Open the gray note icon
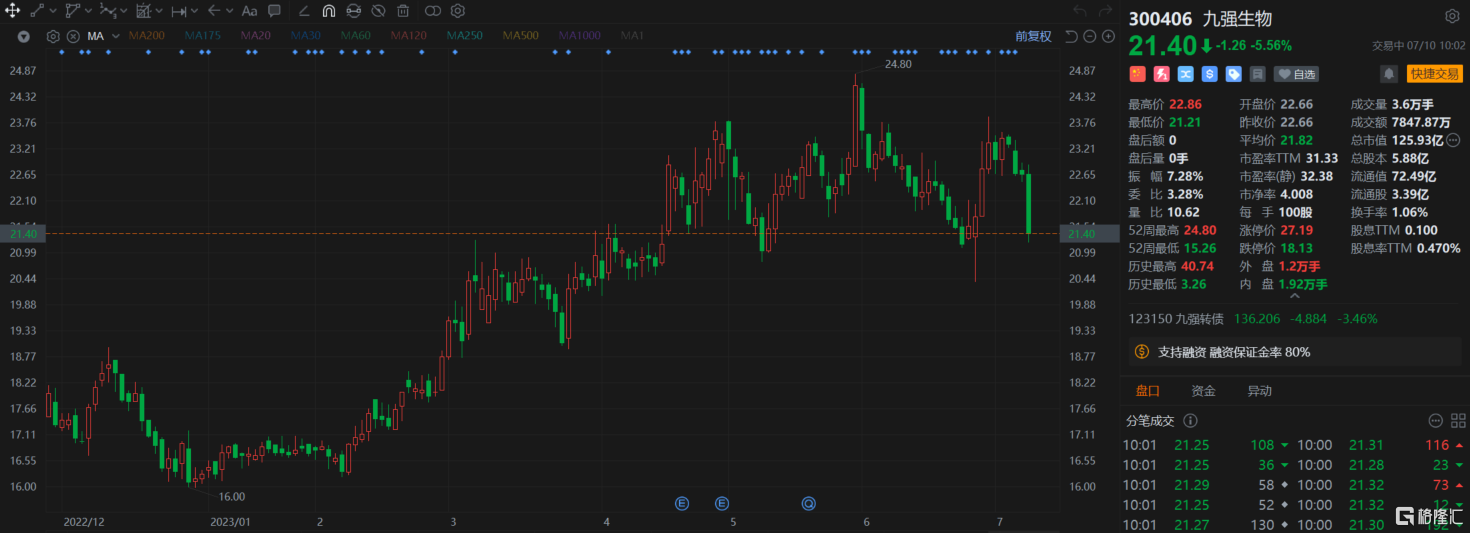1470x533 pixels. point(1258,74)
